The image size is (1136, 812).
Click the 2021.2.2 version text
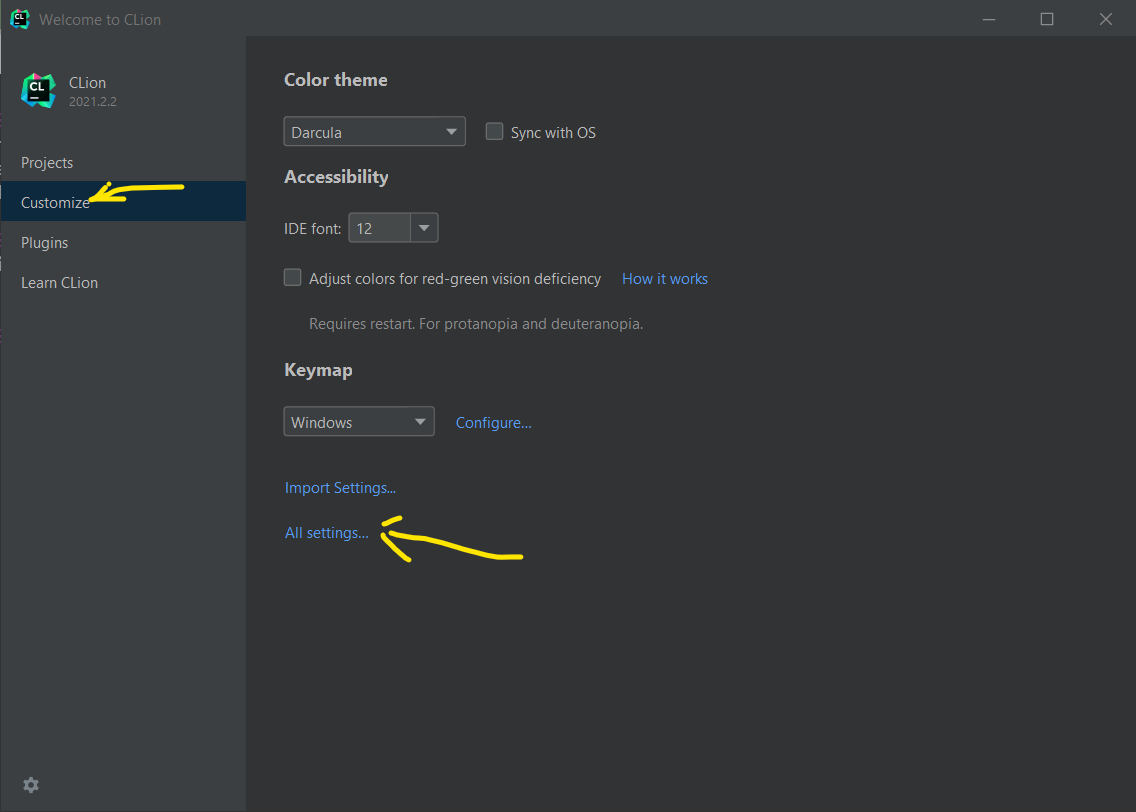click(x=93, y=101)
